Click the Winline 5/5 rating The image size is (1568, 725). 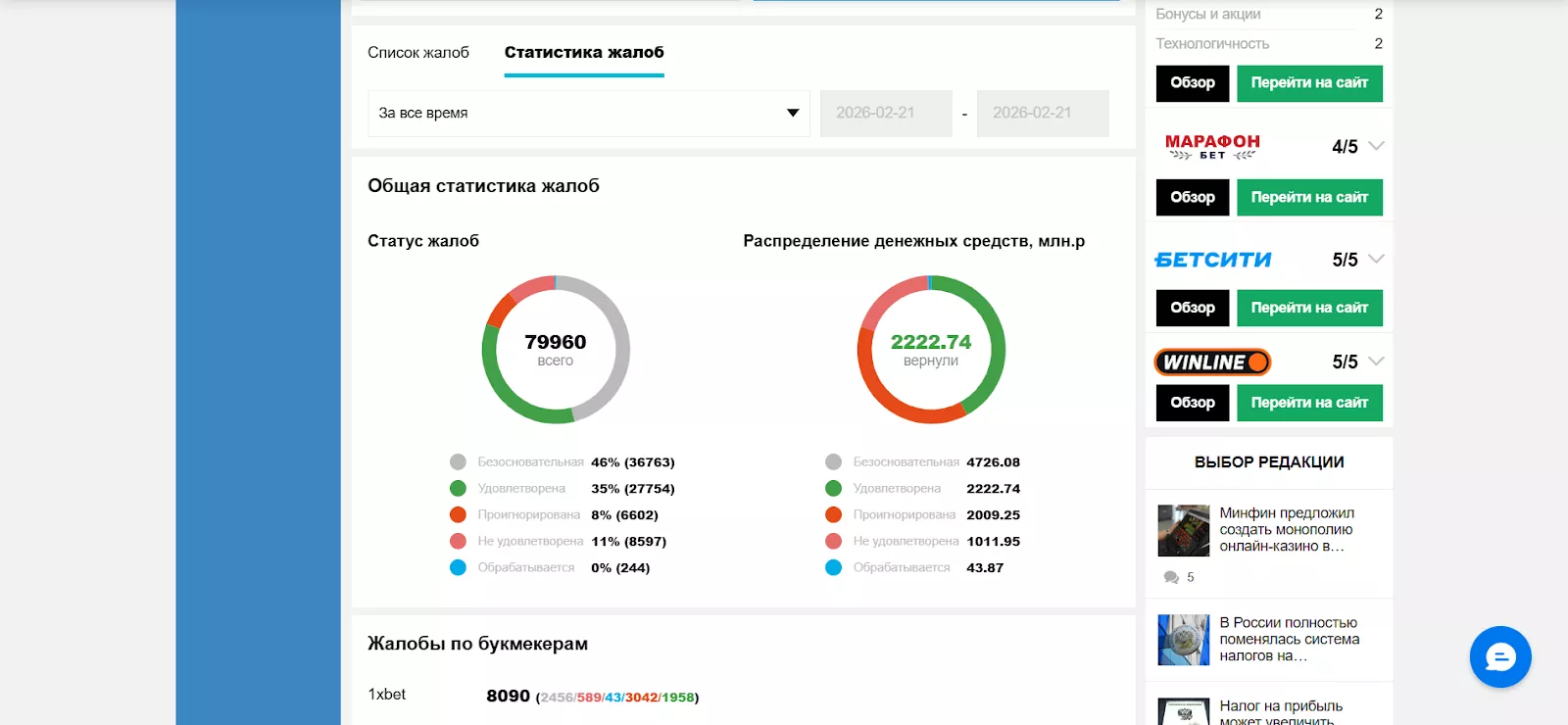[1345, 362]
